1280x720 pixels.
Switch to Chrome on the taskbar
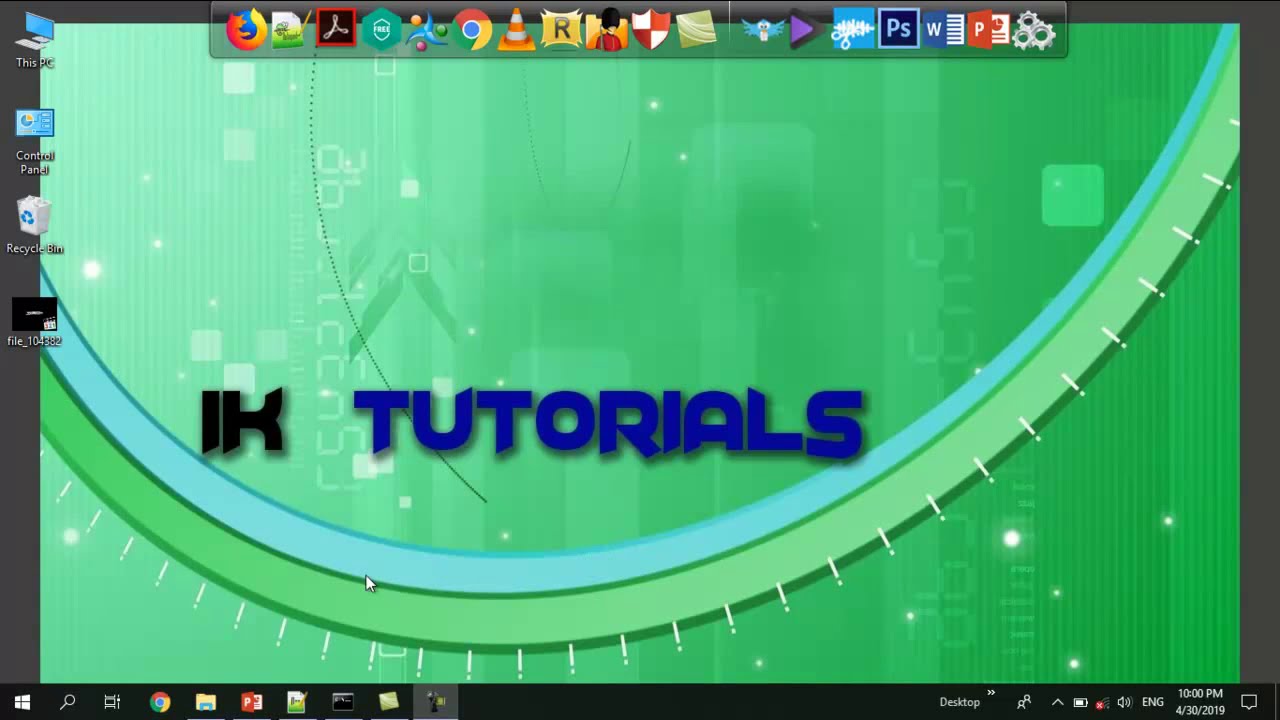(160, 702)
